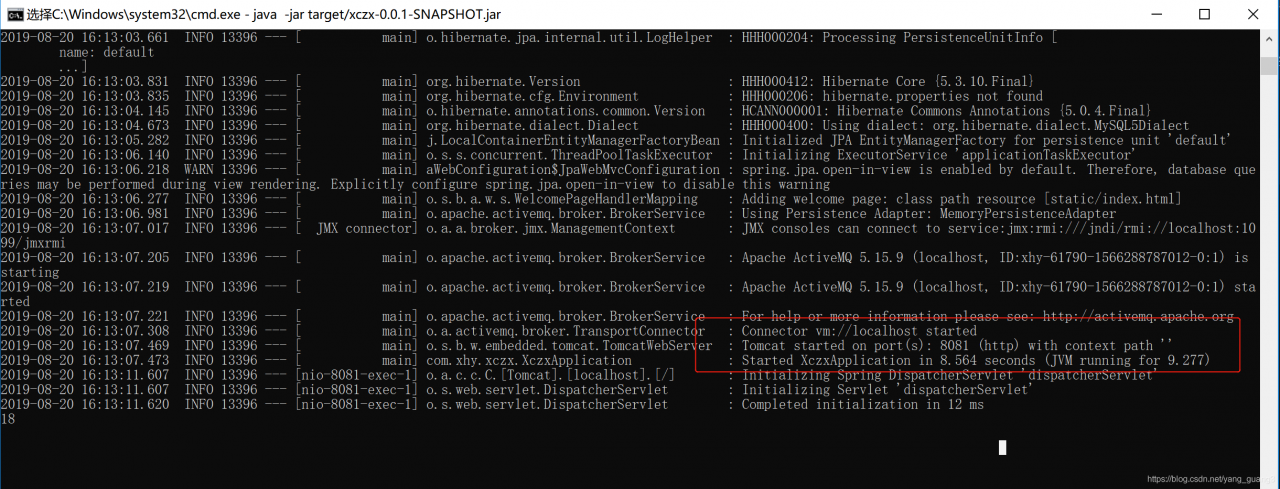The width and height of the screenshot is (1280, 489).
Task: Click 'Using dialect: org.hibernate.dialect.MySQL5Dialect' text
Action: click(x=1007, y=126)
